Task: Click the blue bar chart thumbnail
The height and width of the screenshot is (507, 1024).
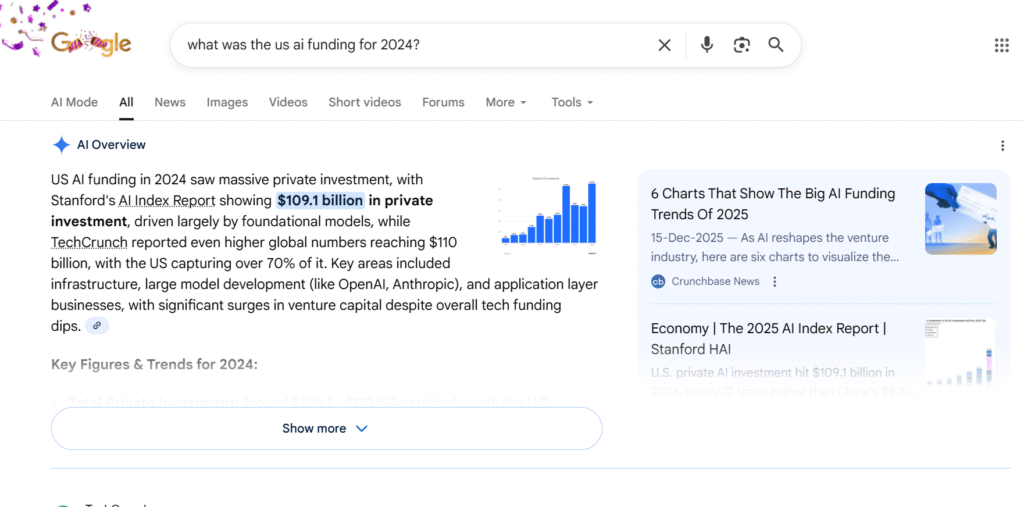Action: 548,216
